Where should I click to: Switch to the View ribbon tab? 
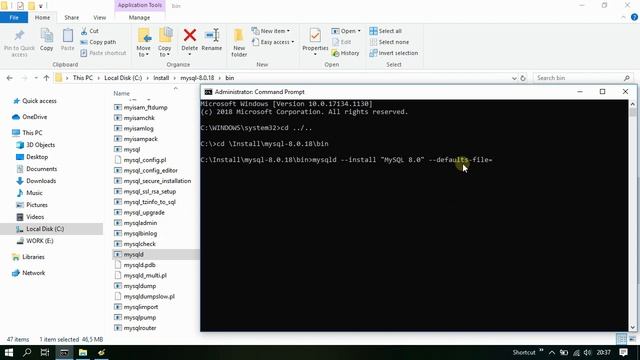click(x=100, y=18)
